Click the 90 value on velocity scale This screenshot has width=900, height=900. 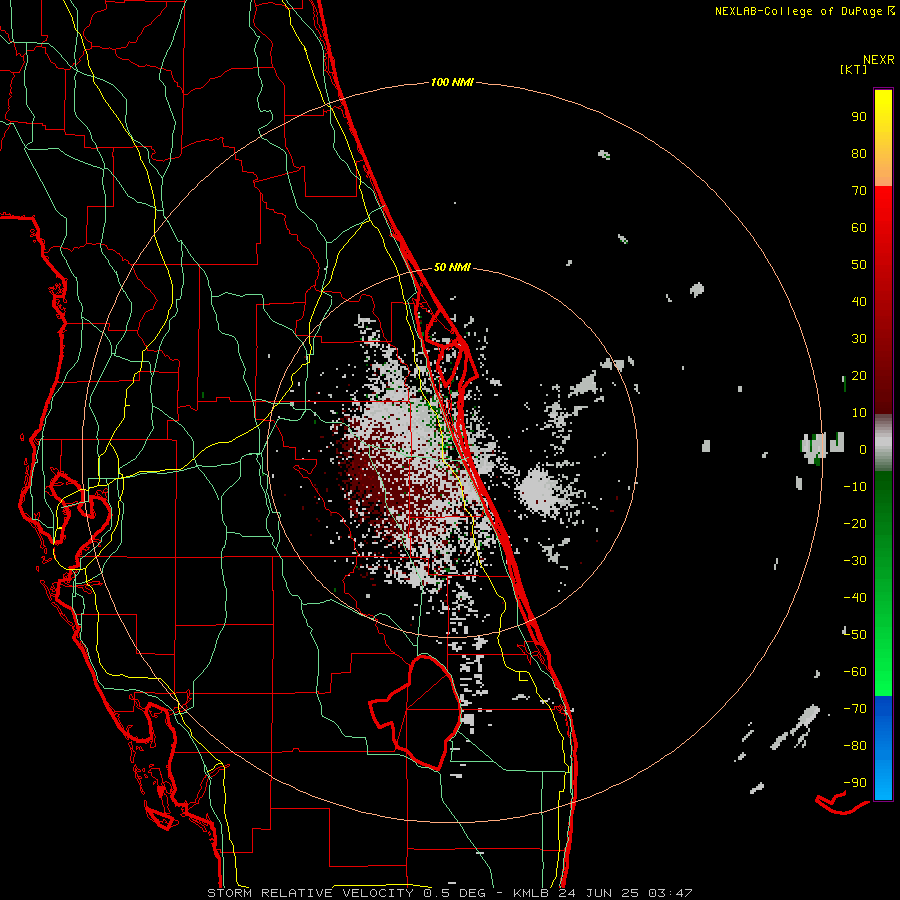859,117
